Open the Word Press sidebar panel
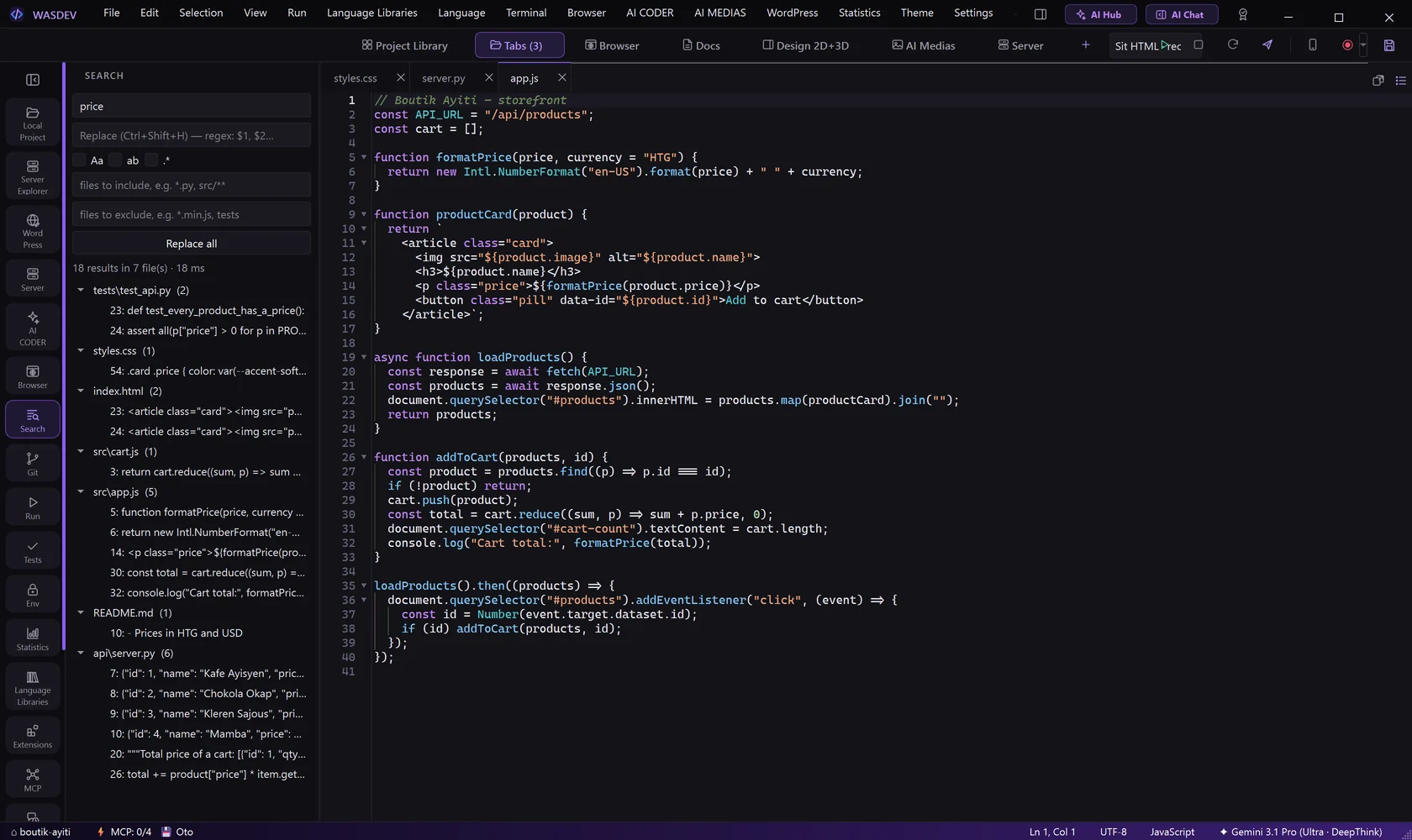The image size is (1412, 840). pyautogui.click(x=33, y=230)
